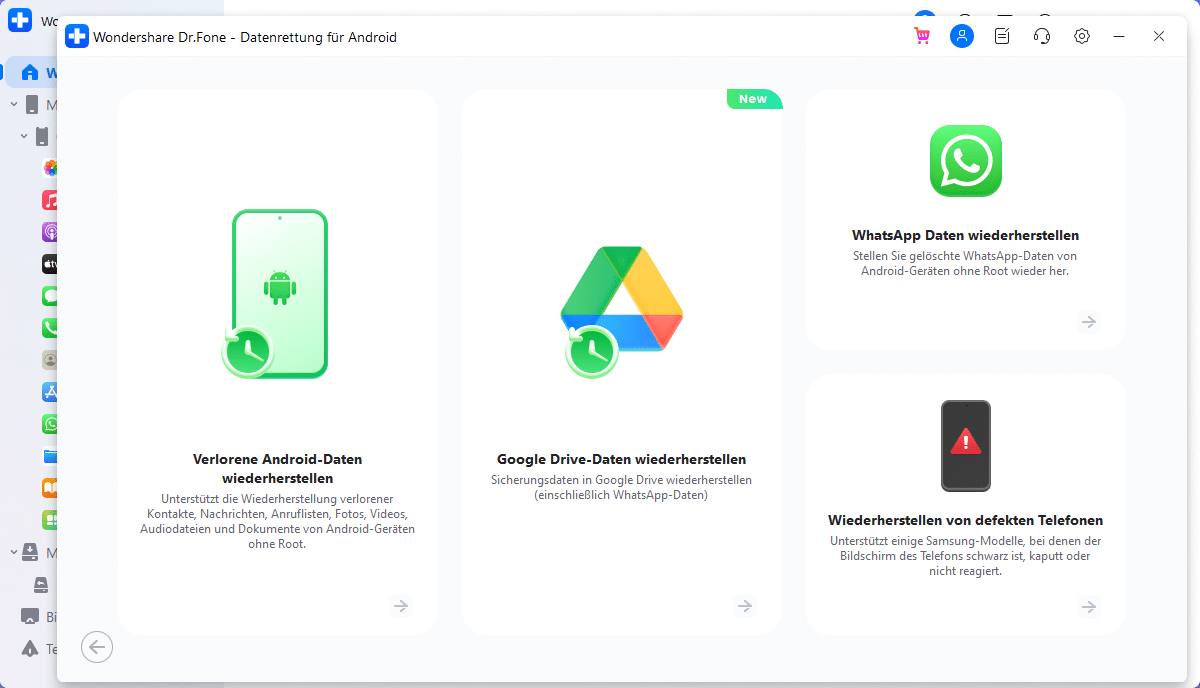Screen dimensions: 1200x688
Task: Click the Dr.Fone logo in the Datenrettung window title
Action: [x=77, y=37]
